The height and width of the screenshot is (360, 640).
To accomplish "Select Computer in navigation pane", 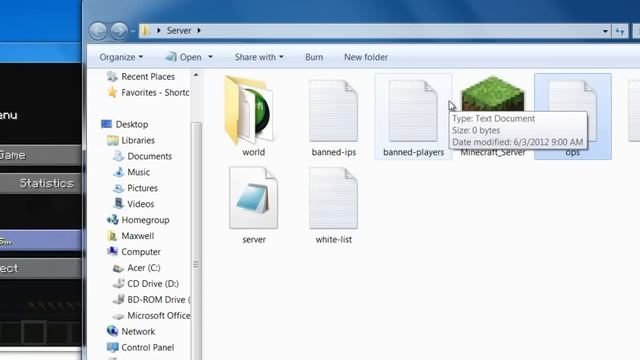I will [x=133, y=251].
